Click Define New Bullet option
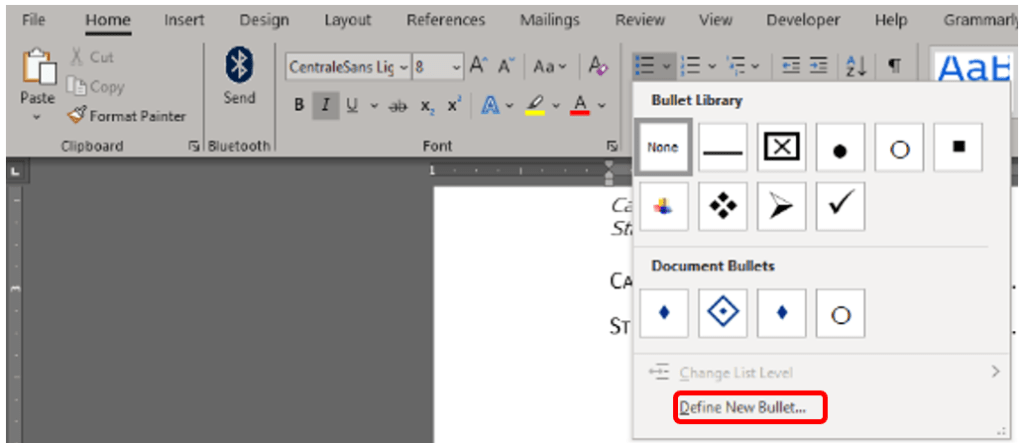 (750, 407)
